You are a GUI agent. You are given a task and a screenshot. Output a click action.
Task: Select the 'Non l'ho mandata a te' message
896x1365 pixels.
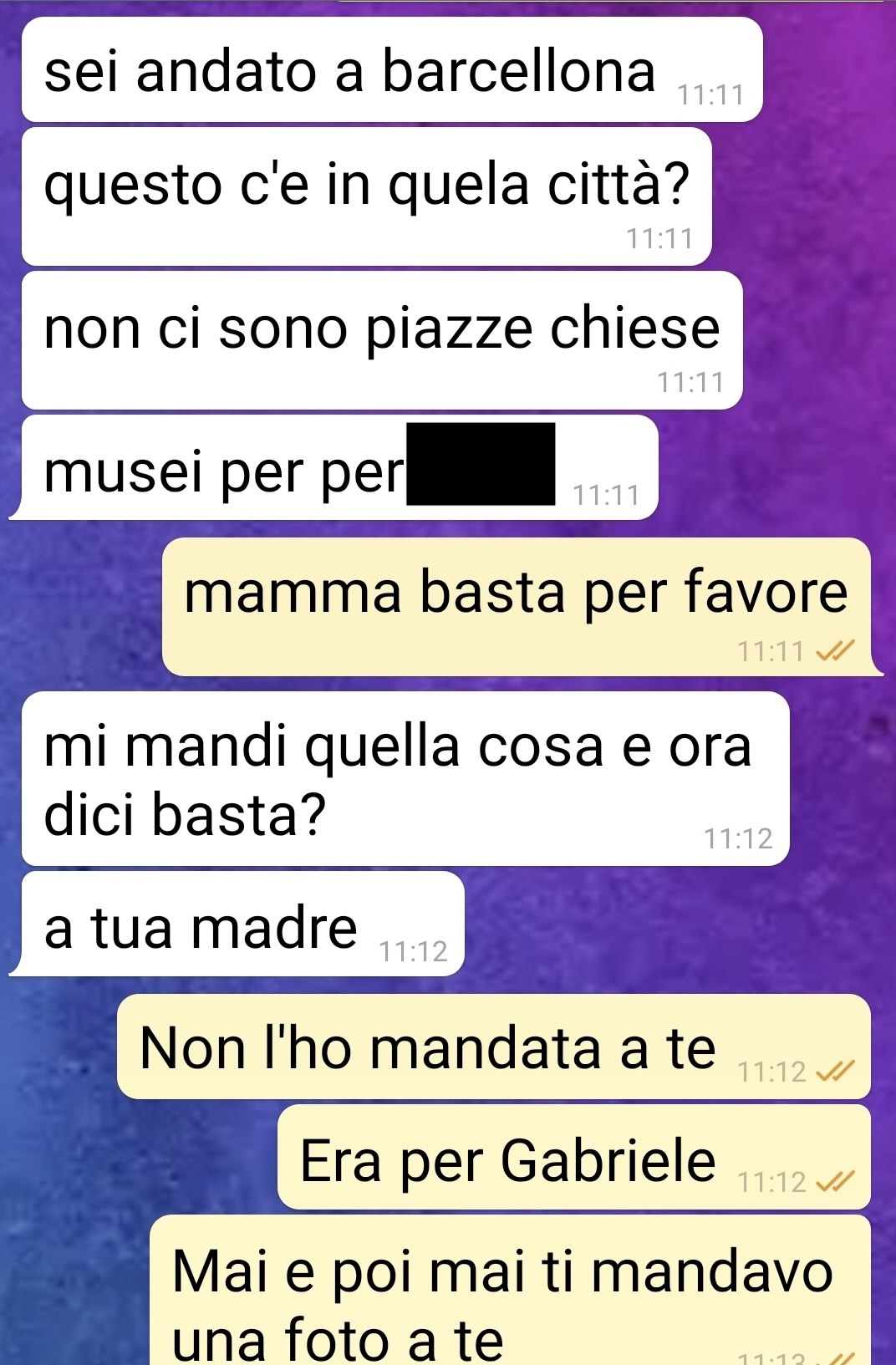tap(494, 1047)
